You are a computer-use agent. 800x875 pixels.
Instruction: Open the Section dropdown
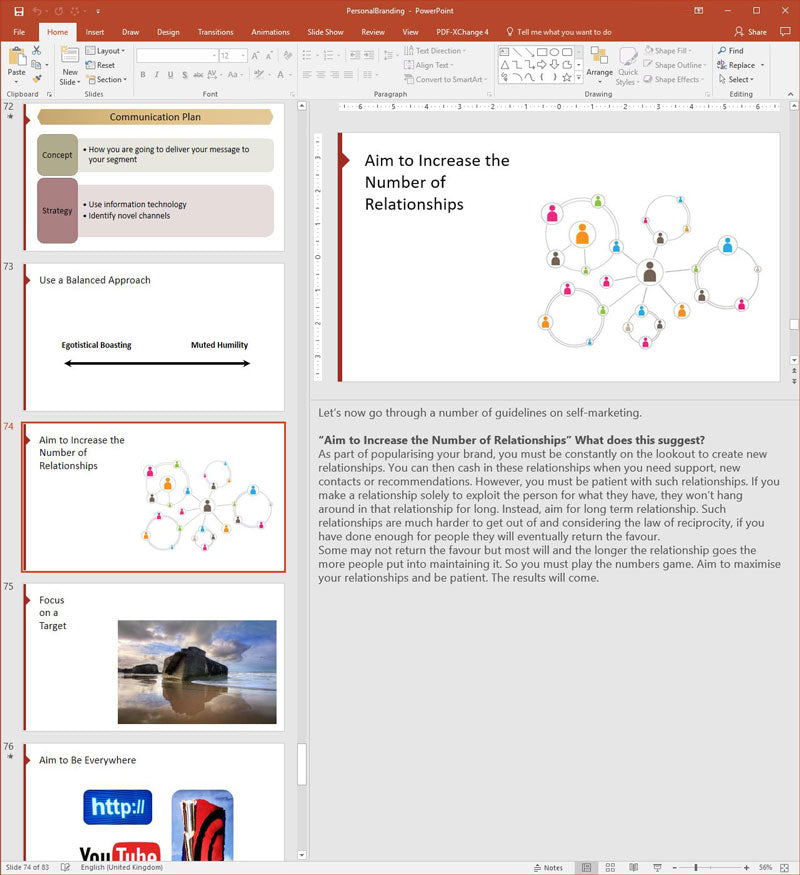point(107,79)
